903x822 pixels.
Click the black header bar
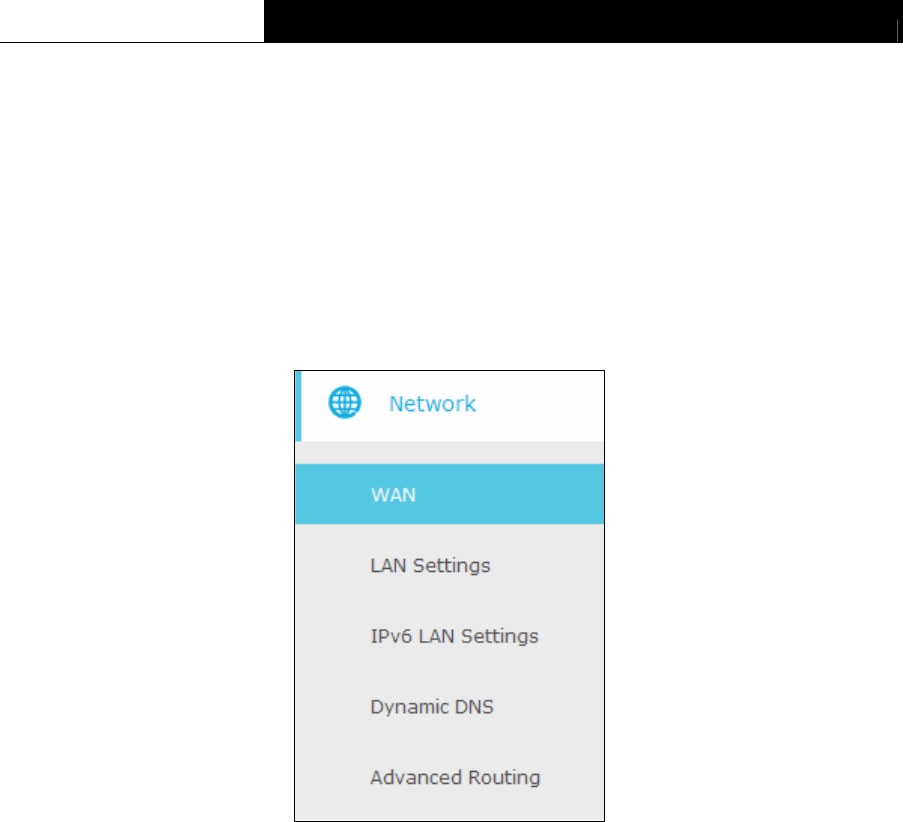[583, 21]
